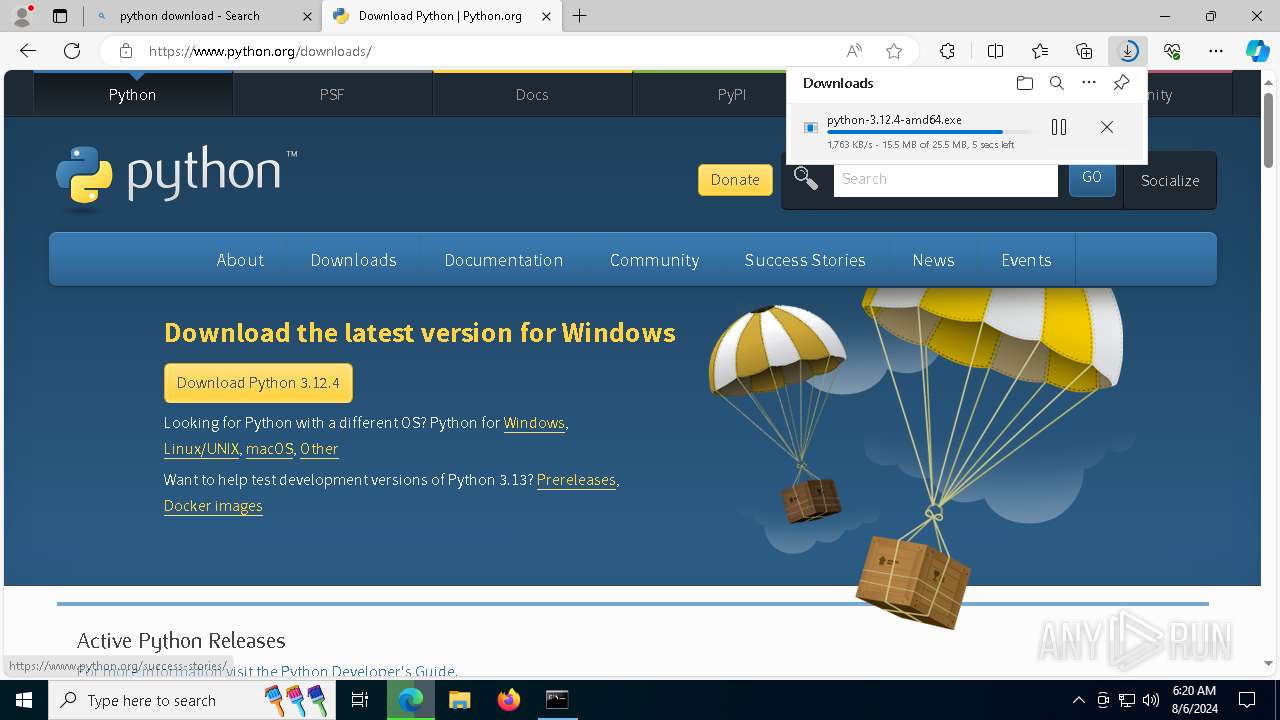Screen dimensions: 1280x720
Task: Open File Explorer from the taskbar
Action: click(x=459, y=700)
